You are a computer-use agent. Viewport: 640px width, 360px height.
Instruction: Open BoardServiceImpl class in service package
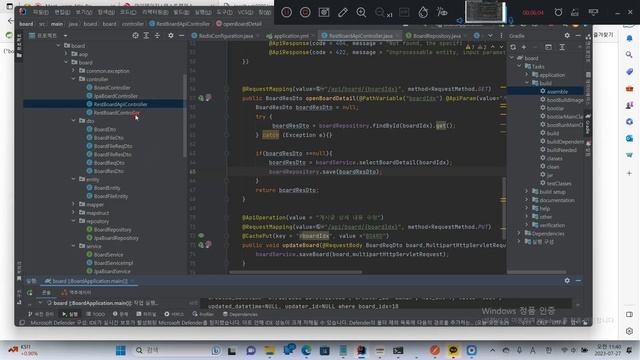113,263
